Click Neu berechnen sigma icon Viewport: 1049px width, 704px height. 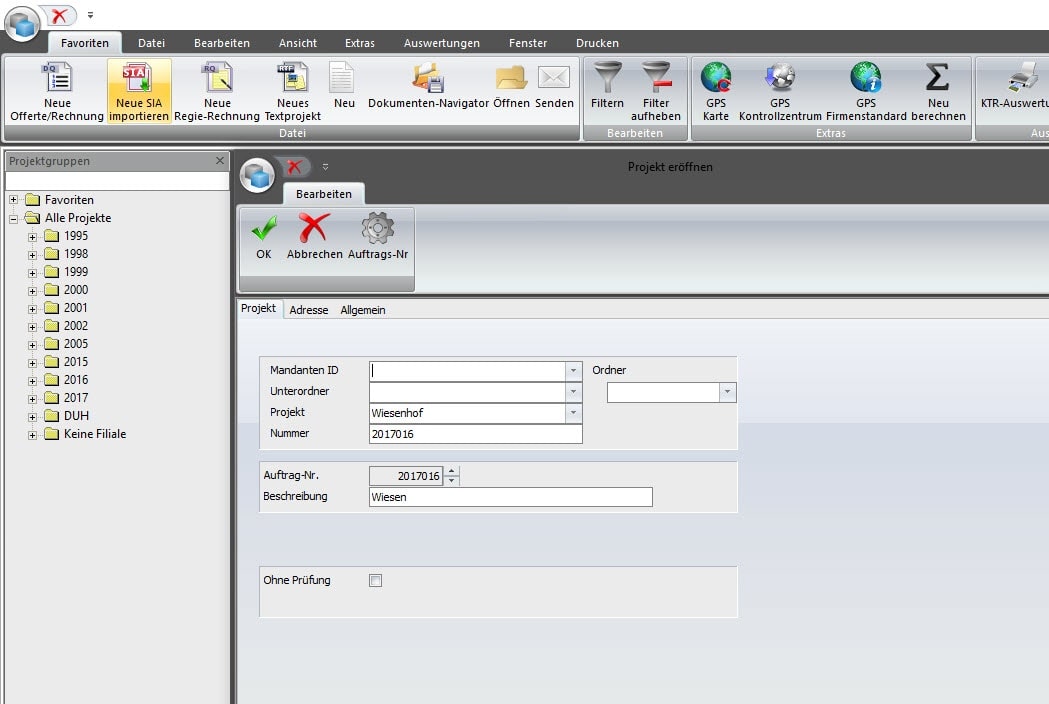coord(938,92)
